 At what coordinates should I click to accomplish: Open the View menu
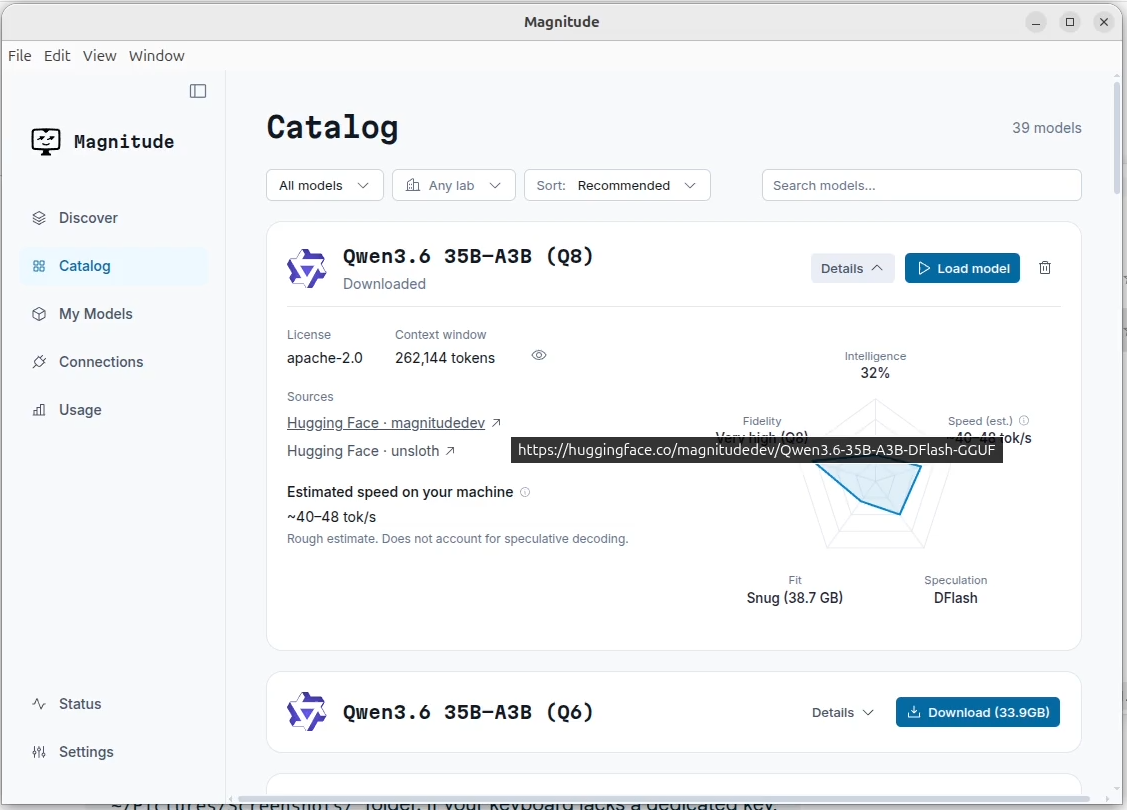(x=99, y=56)
